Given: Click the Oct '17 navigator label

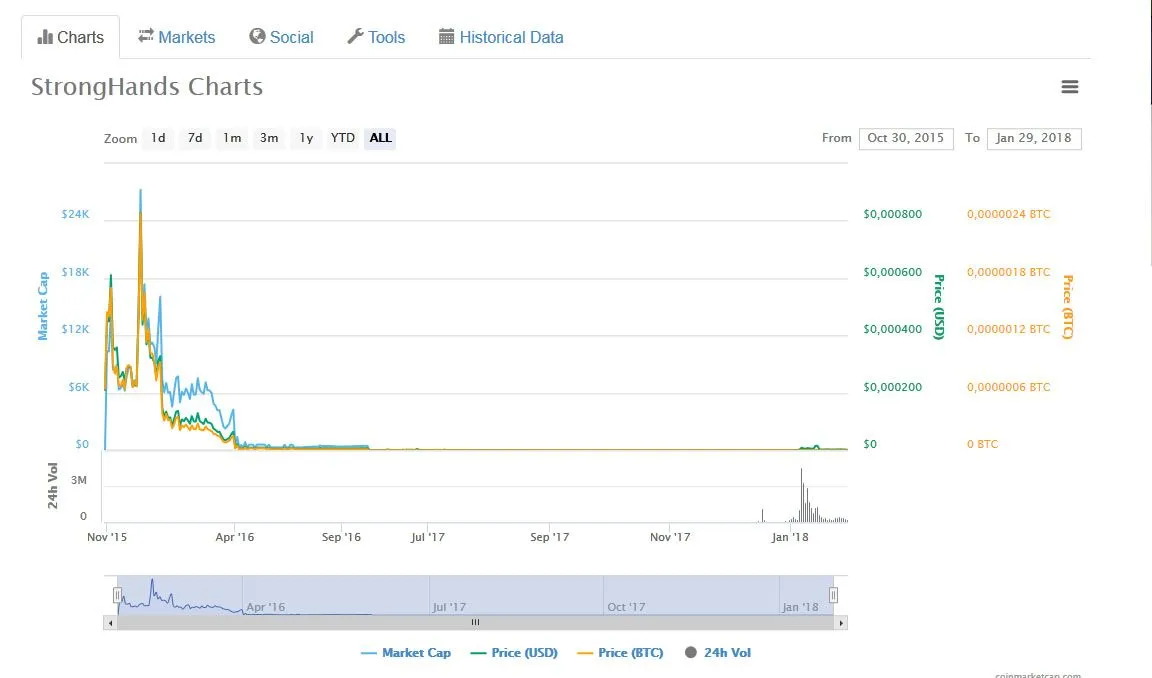Looking at the screenshot, I should click(627, 607).
